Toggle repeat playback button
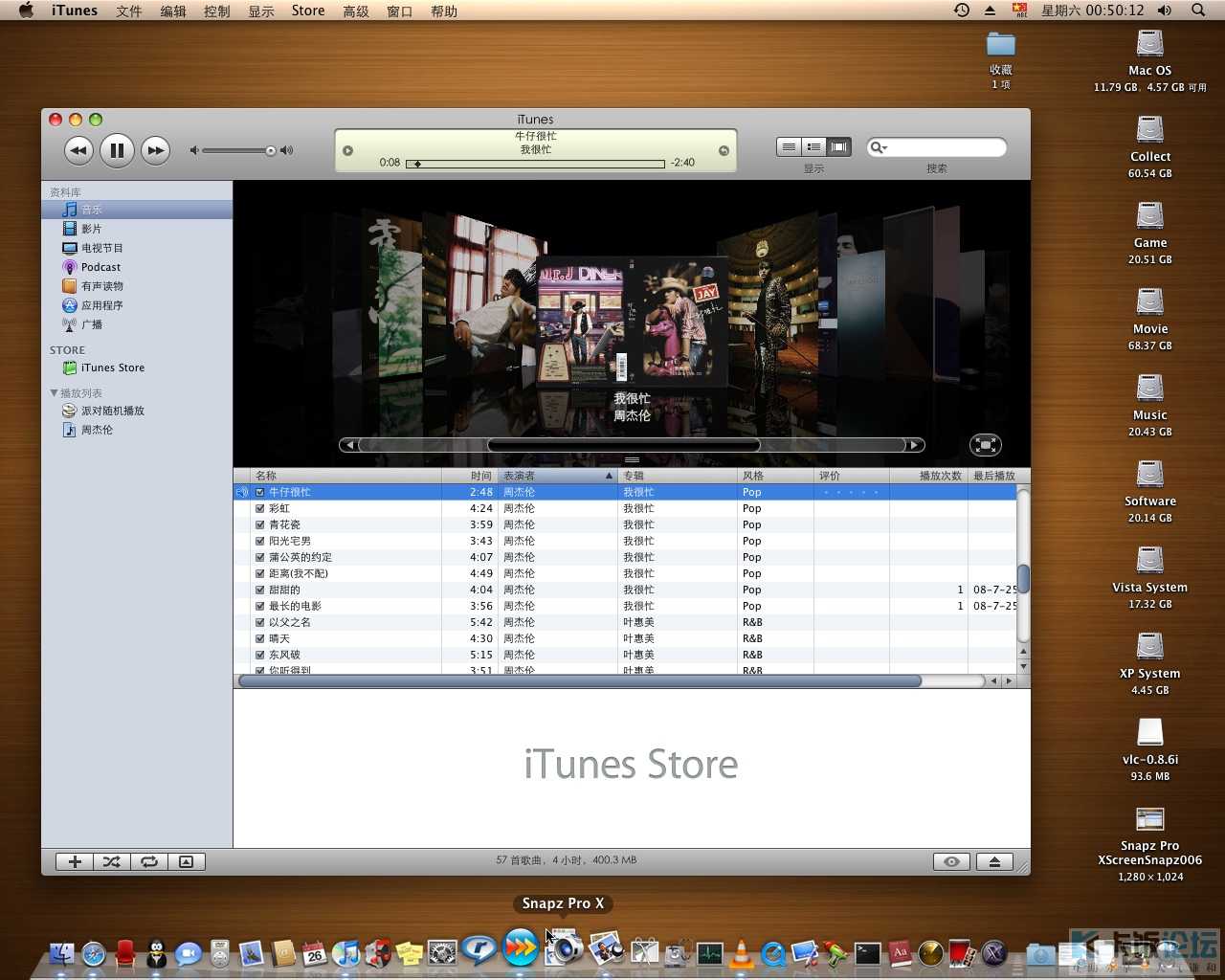Image resolution: width=1225 pixels, height=980 pixels. point(148,861)
